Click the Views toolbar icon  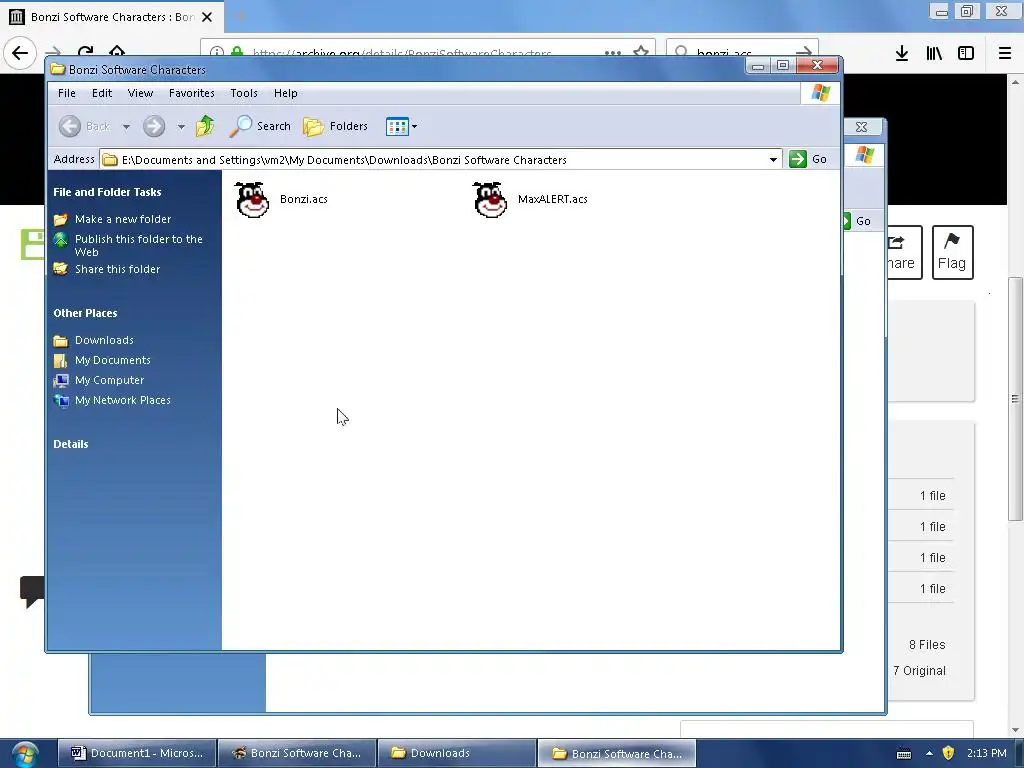pyautogui.click(x=397, y=126)
